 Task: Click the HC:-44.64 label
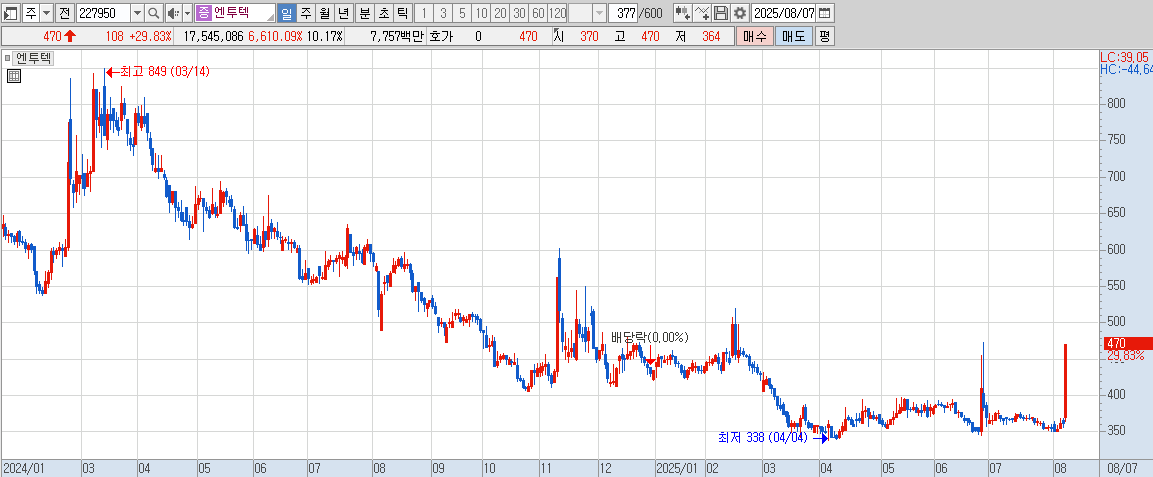coord(1126,69)
